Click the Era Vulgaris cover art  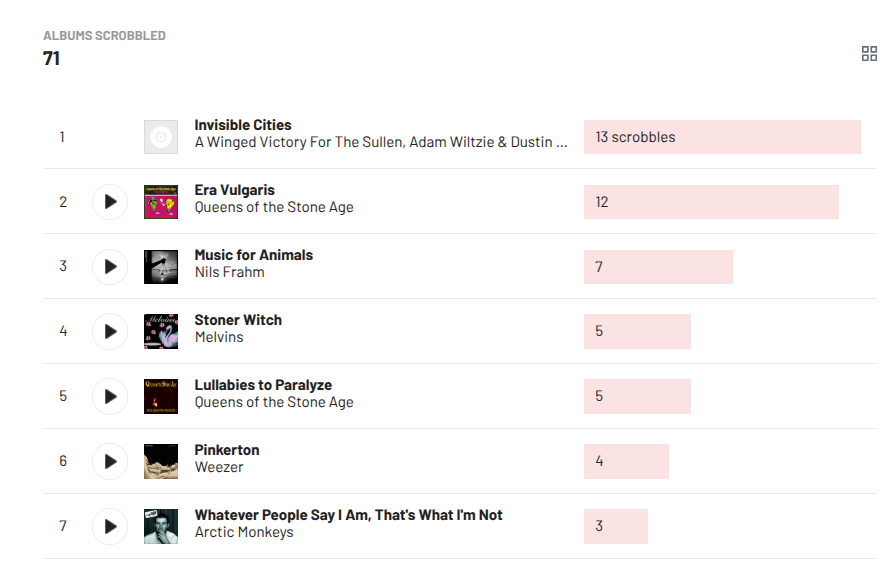coord(161,202)
